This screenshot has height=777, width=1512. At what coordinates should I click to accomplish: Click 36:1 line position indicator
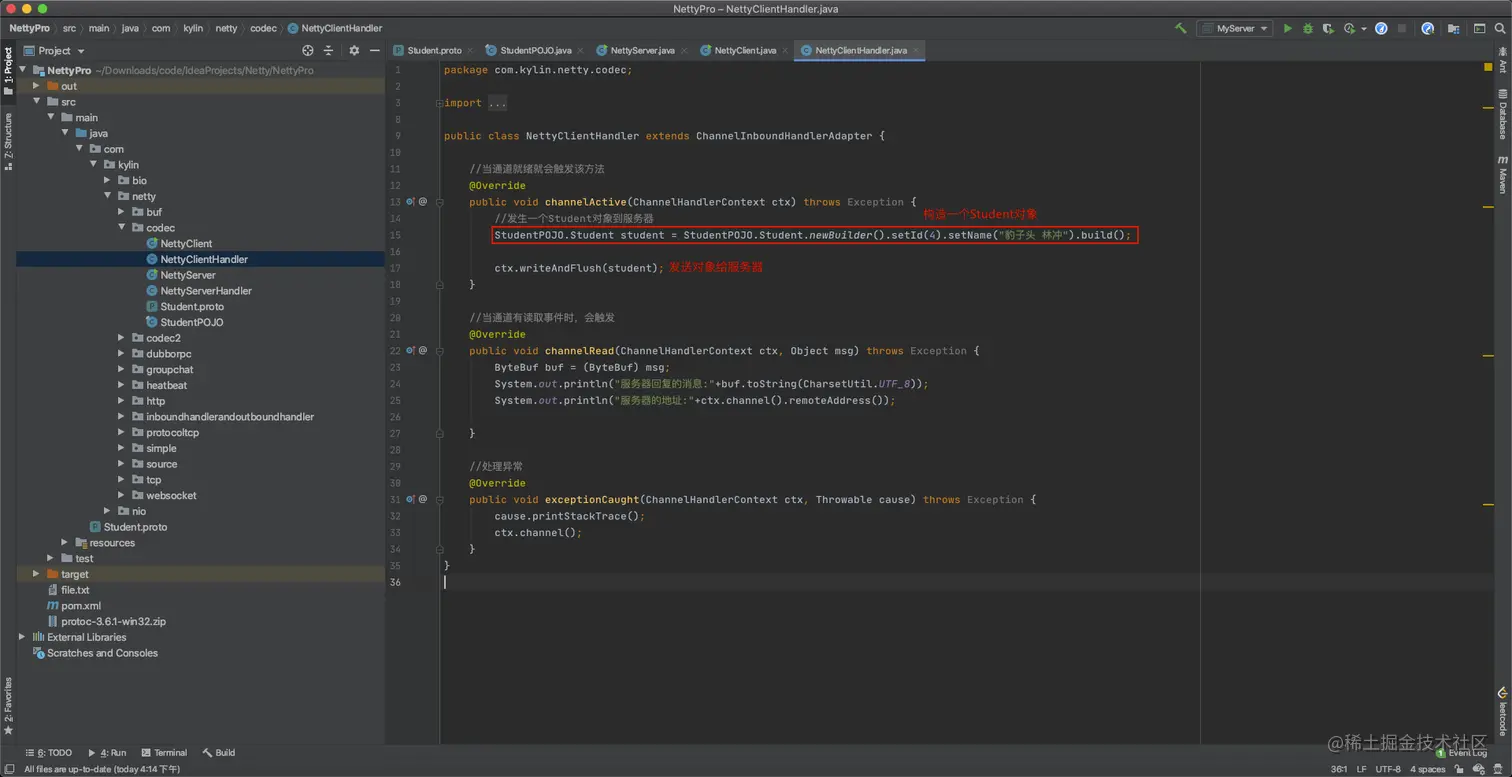(1339, 769)
